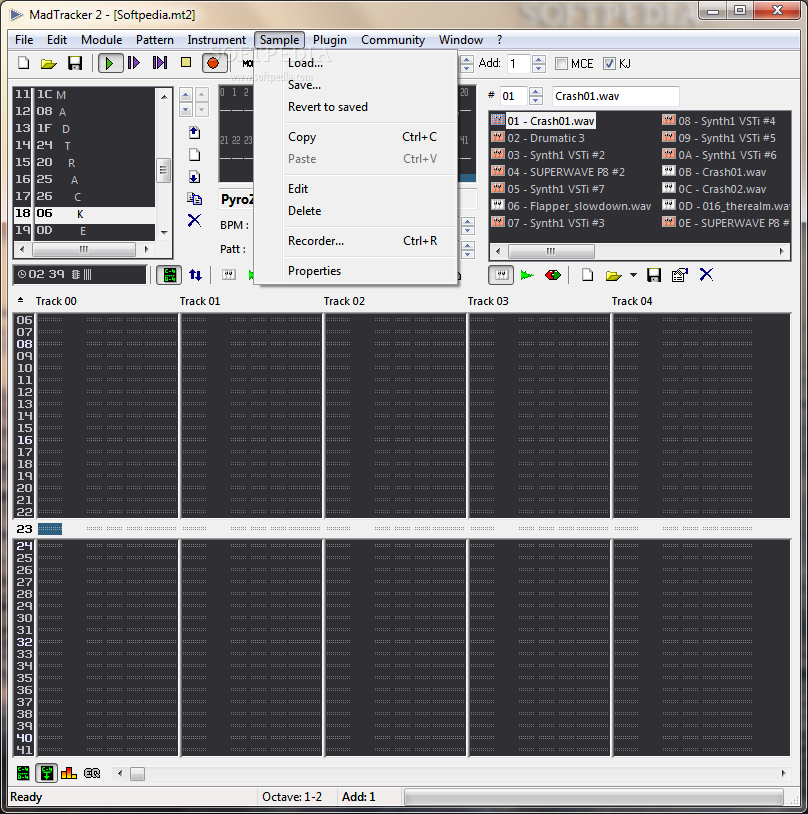The height and width of the screenshot is (814, 808).
Task: Choose Properties in the Sample menu
Action: point(356,271)
